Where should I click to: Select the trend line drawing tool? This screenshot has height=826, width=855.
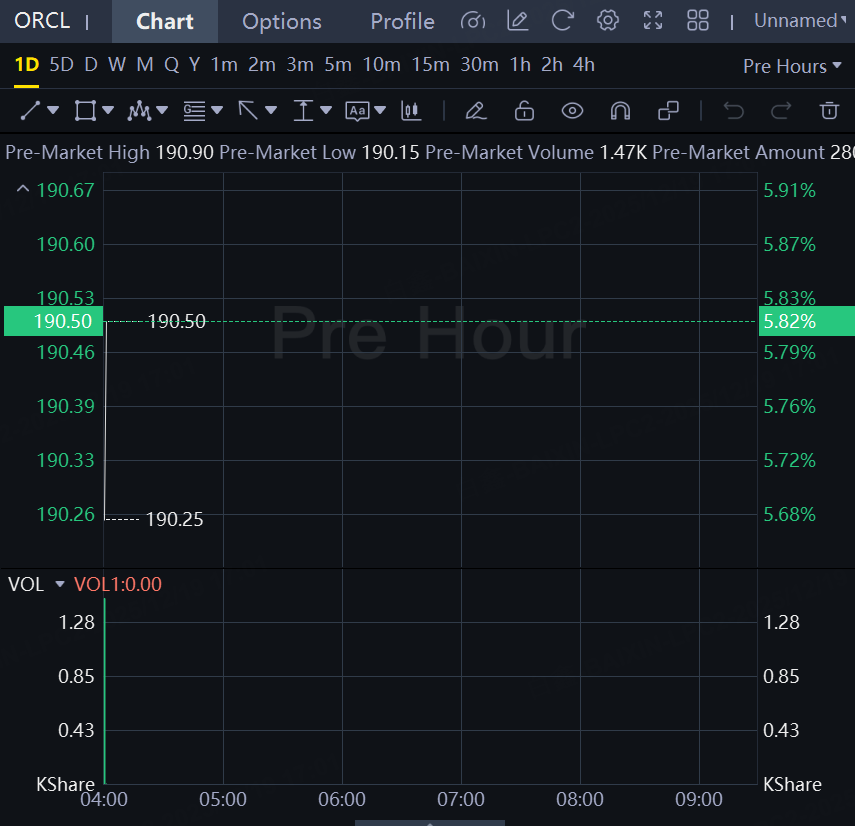click(31, 111)
